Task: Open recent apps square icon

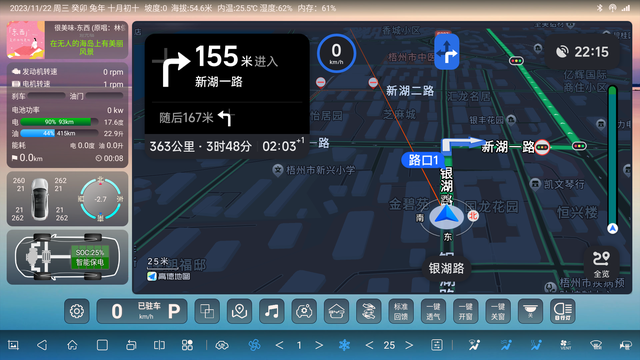Action: (102, 345)
